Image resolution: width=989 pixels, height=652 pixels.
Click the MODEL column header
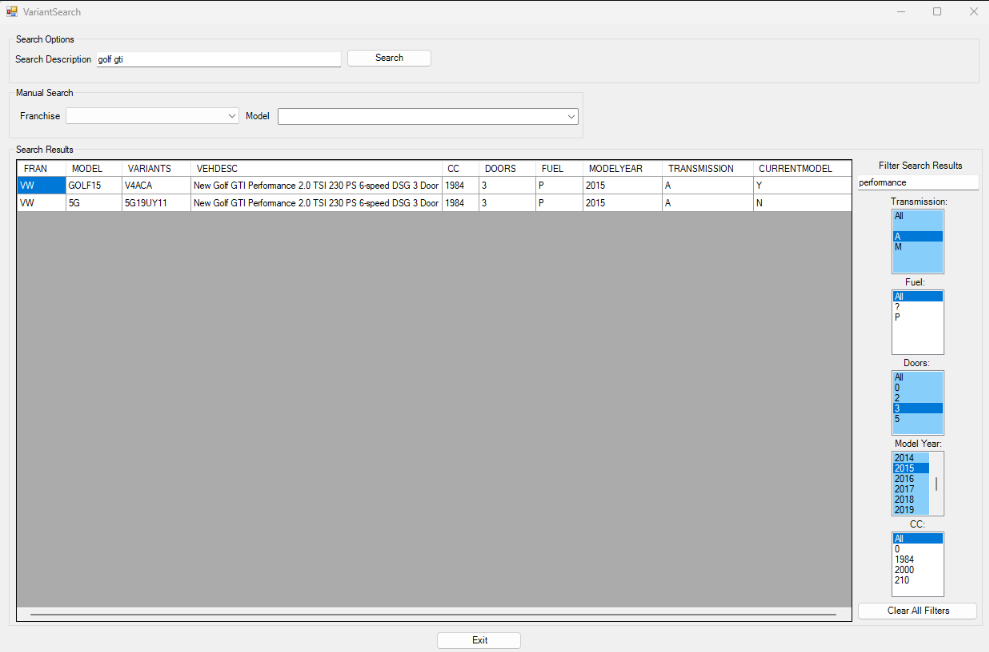pyautogui.click(x=94, y=169)
